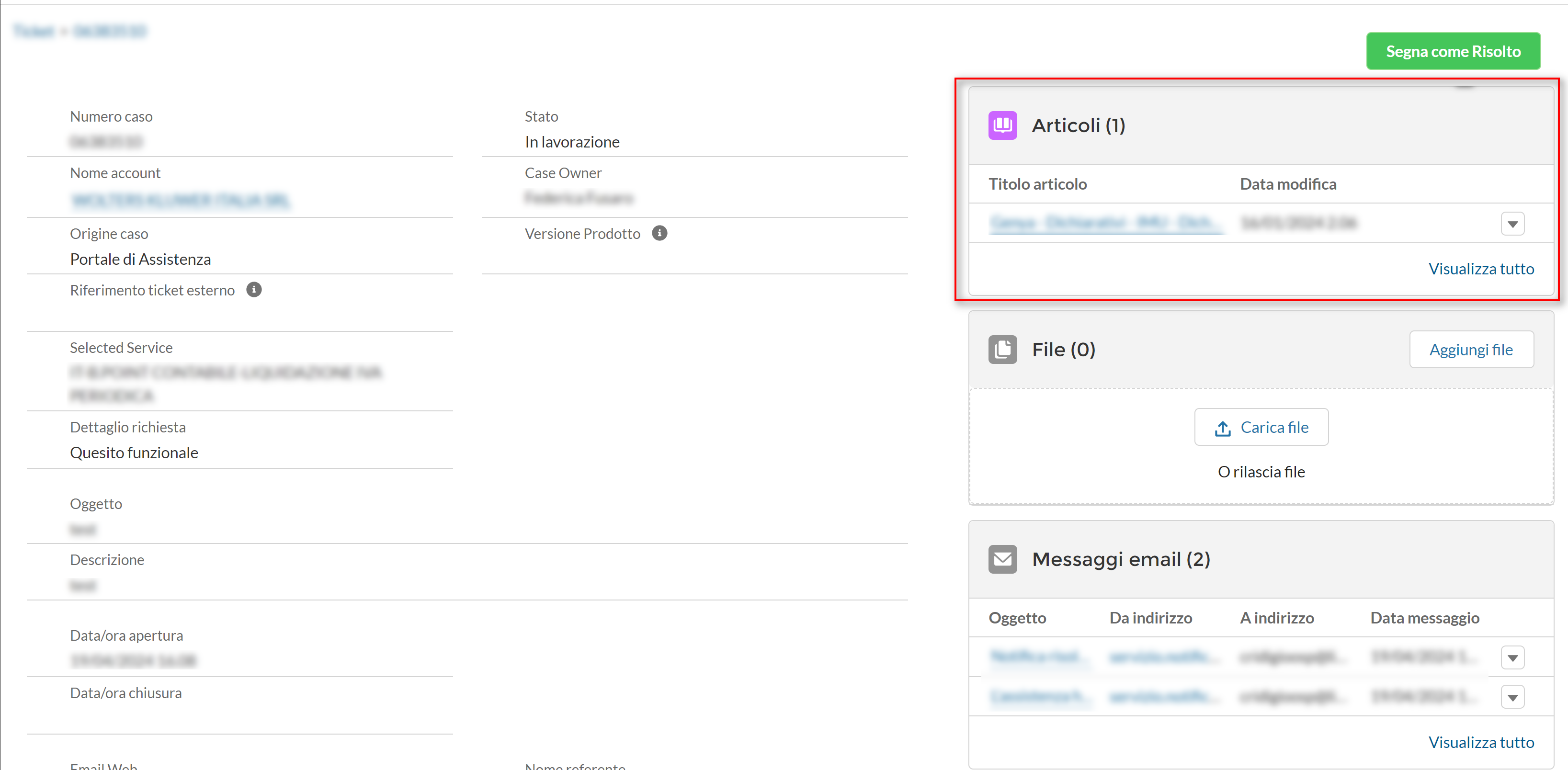Image resolution: width=1568 pixels, height=770 pixels.
Task: Click the Da indirizzo column header
Action: (x=1150, y=618)
